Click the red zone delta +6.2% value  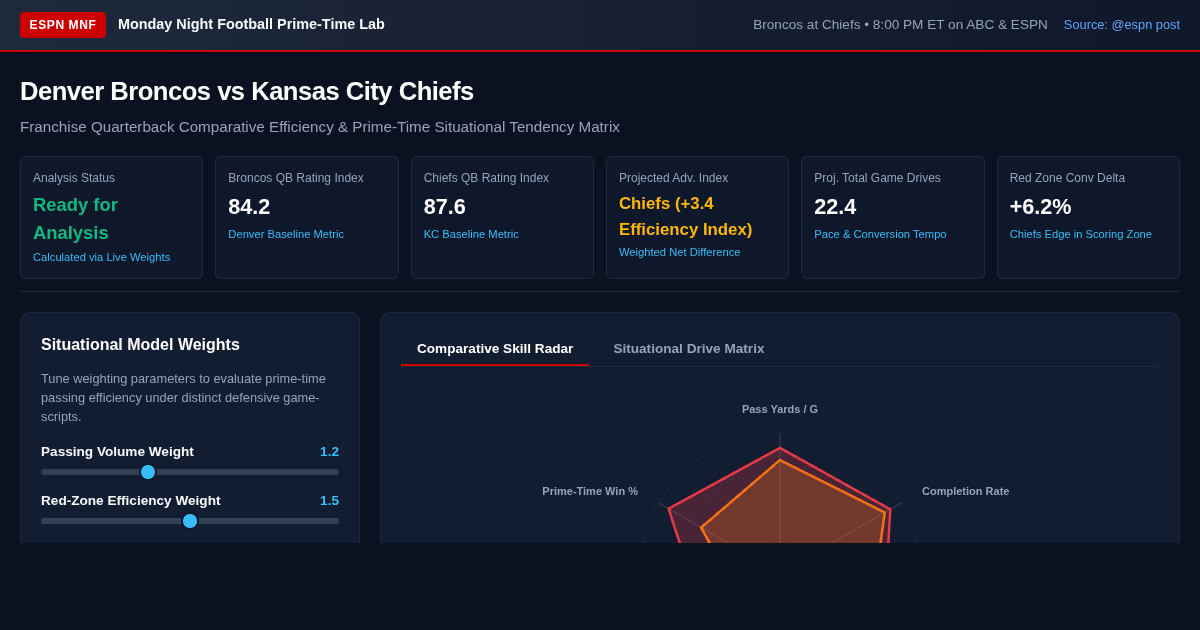1040,207
